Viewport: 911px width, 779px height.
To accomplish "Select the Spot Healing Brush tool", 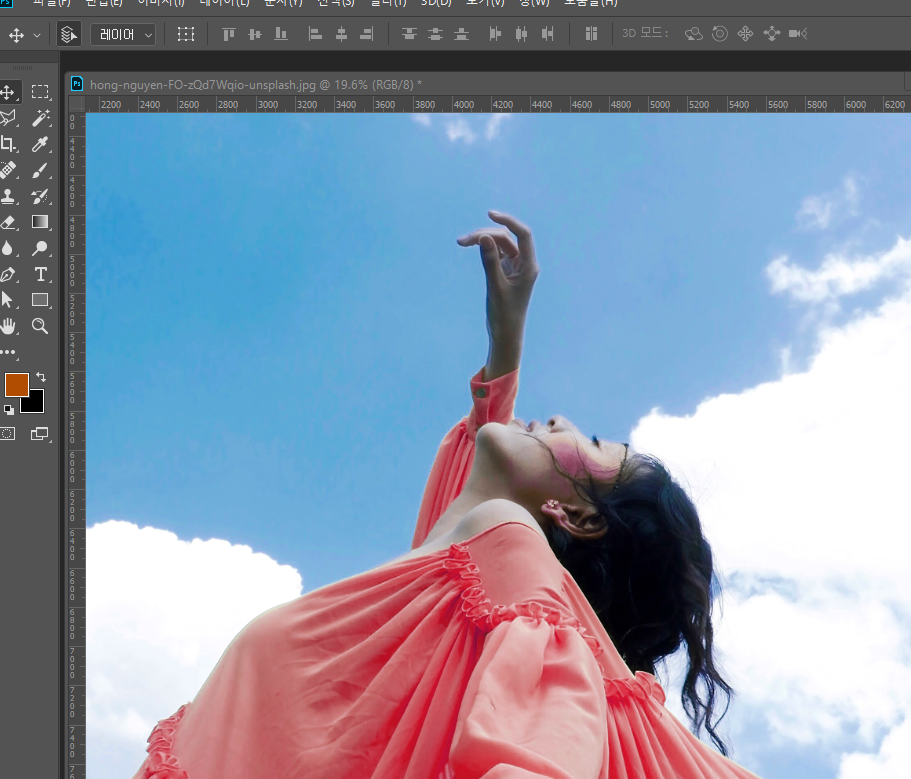I will point(8,170).
